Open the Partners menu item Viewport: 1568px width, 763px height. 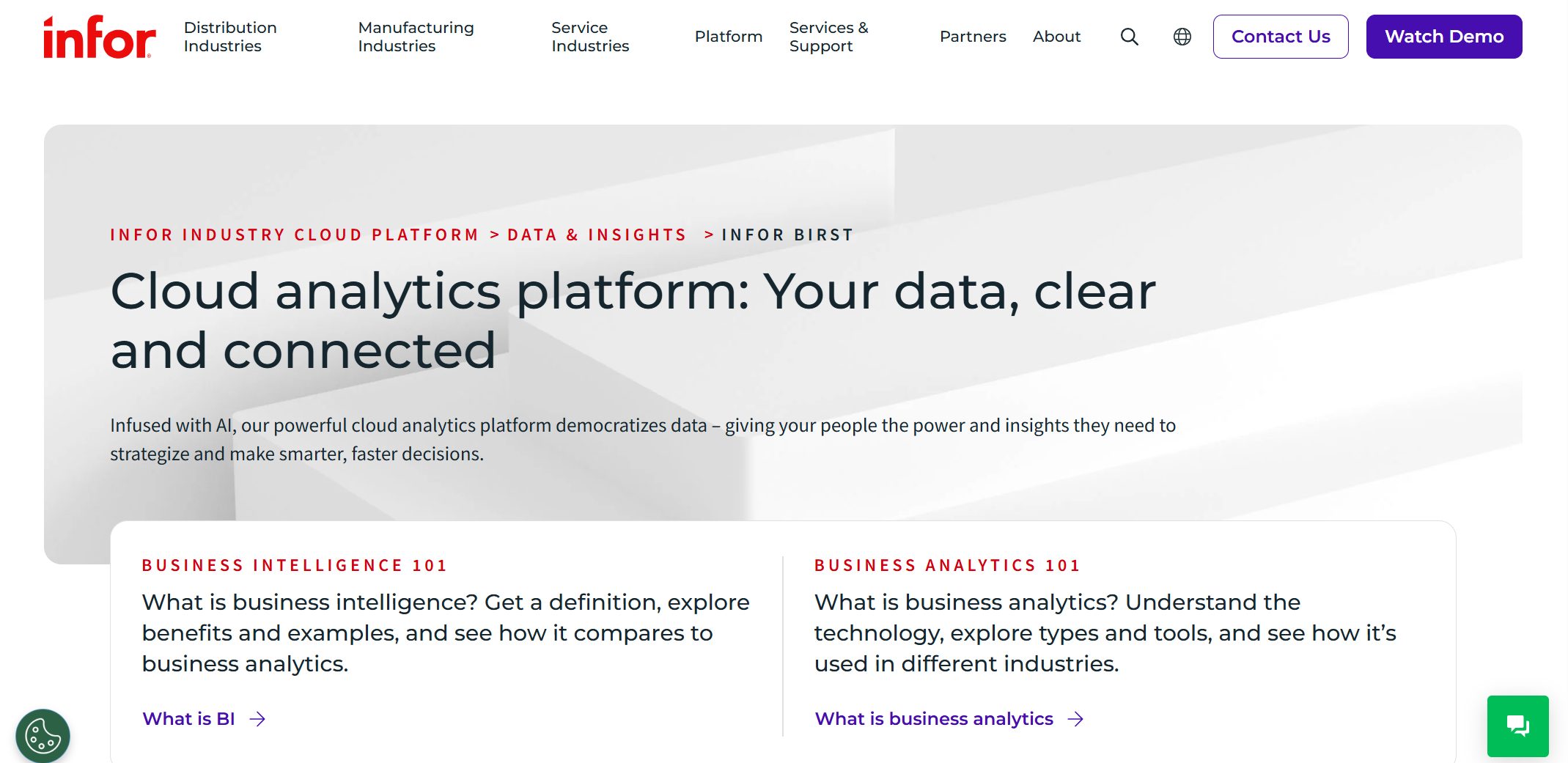(x=973, y=37)
